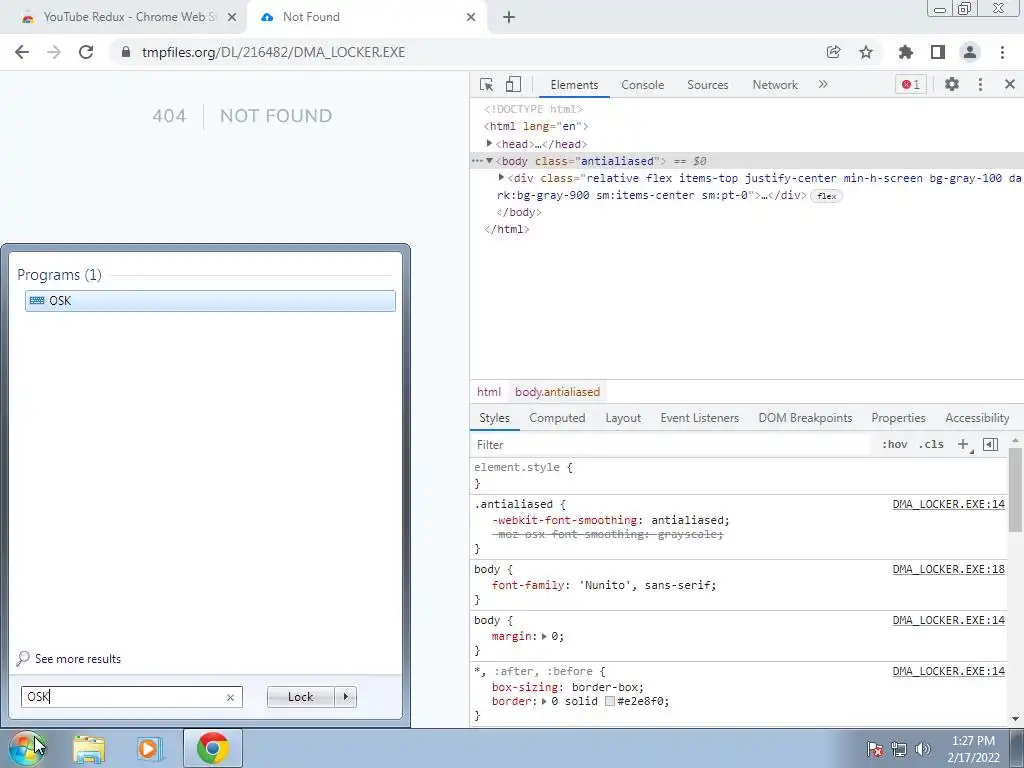Click the #e2e8f0 color swatch
1024x768 pixels.
(610, 701)
